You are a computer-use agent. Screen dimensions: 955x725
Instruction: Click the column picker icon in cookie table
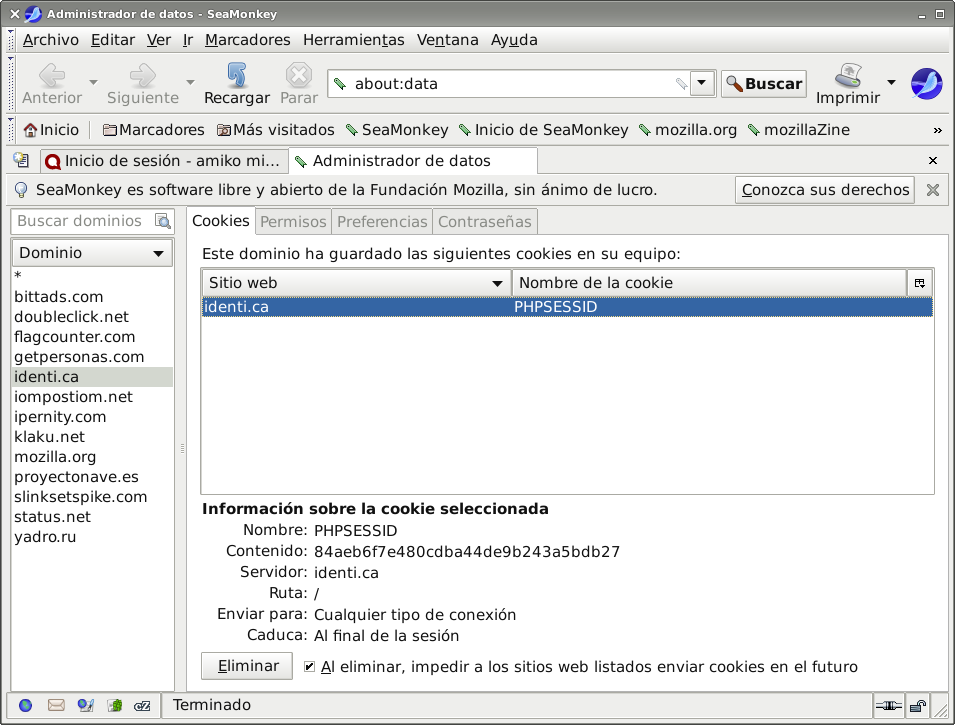click(919, 283)
